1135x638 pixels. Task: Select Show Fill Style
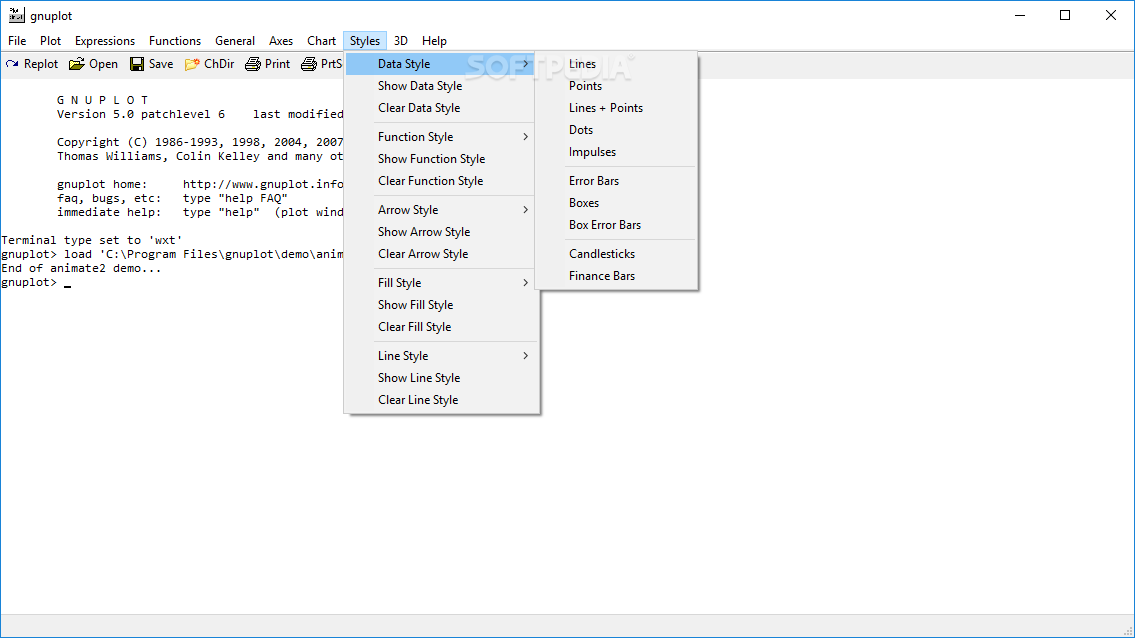click(x=442, y=305)
